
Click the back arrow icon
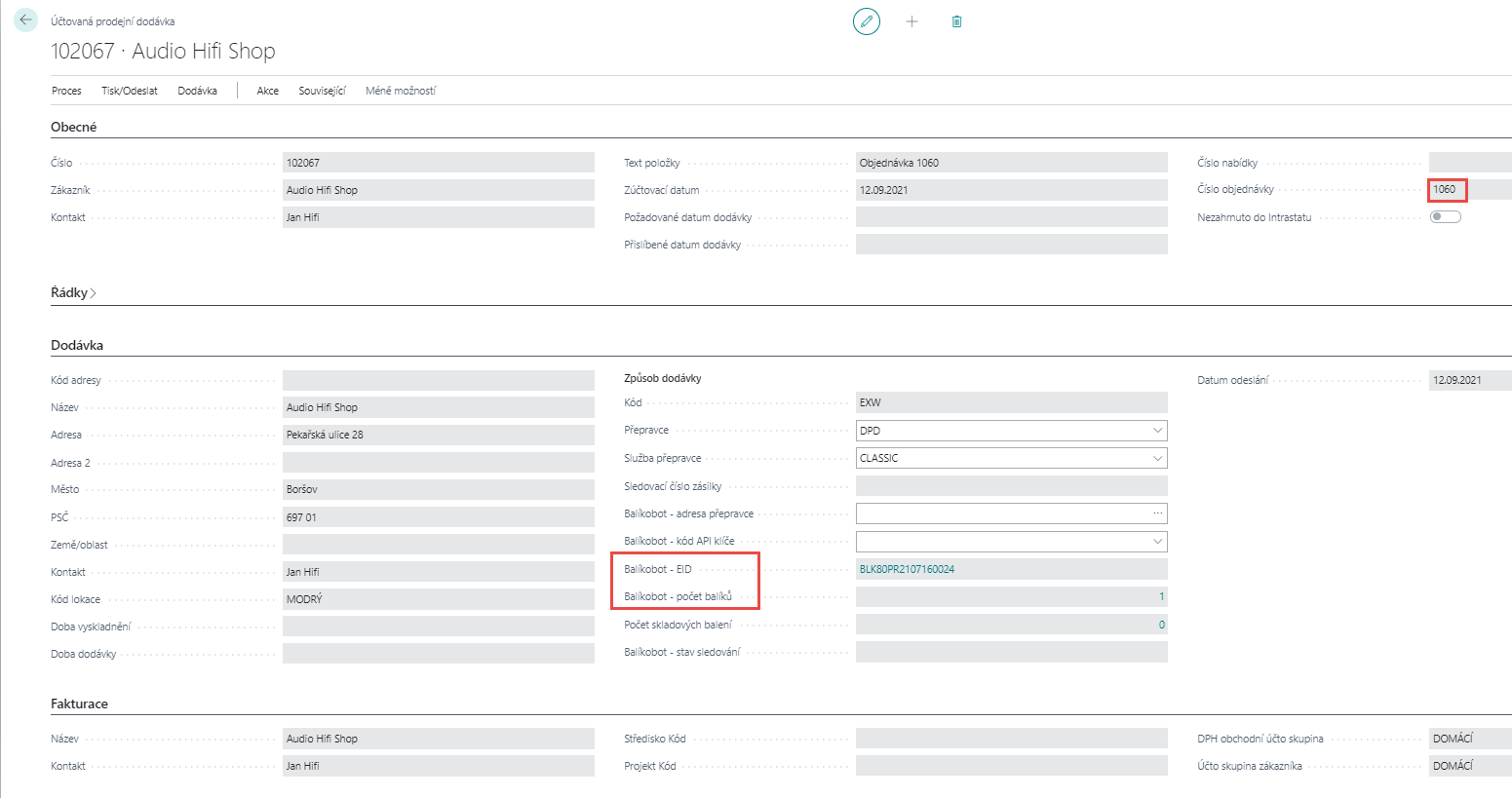[x=25, y=20]
